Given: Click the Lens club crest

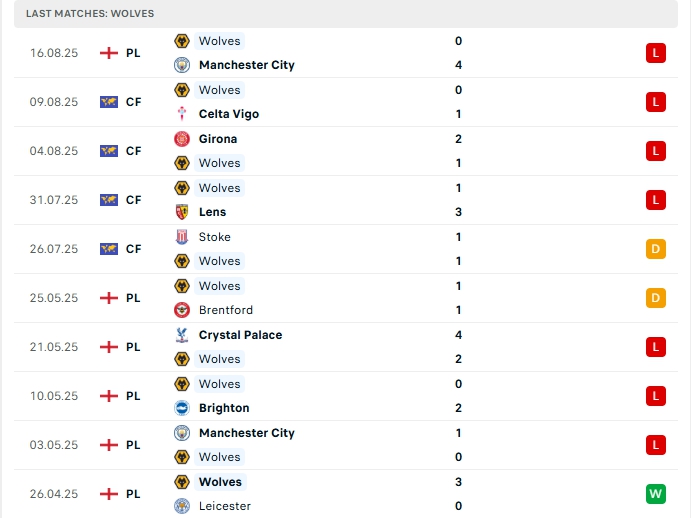Looking at the screenshot, I should (x=182, y=212).
